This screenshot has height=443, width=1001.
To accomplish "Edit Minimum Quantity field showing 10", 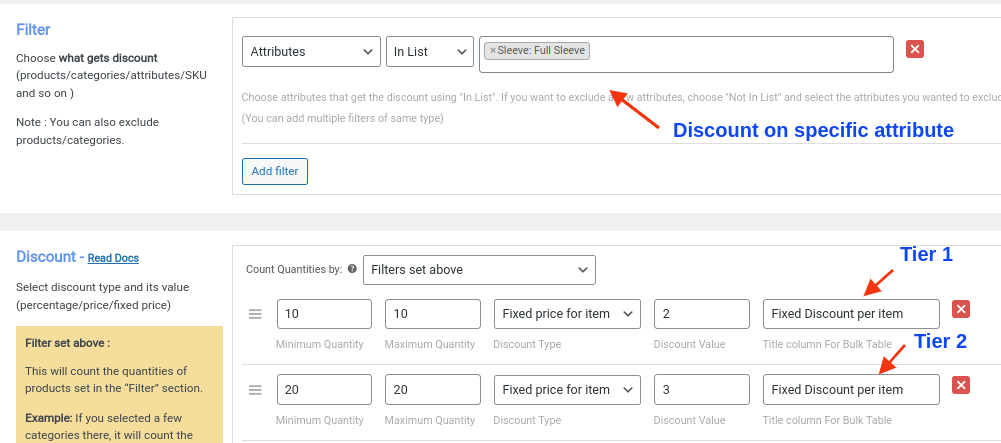I will coord(324,314).
